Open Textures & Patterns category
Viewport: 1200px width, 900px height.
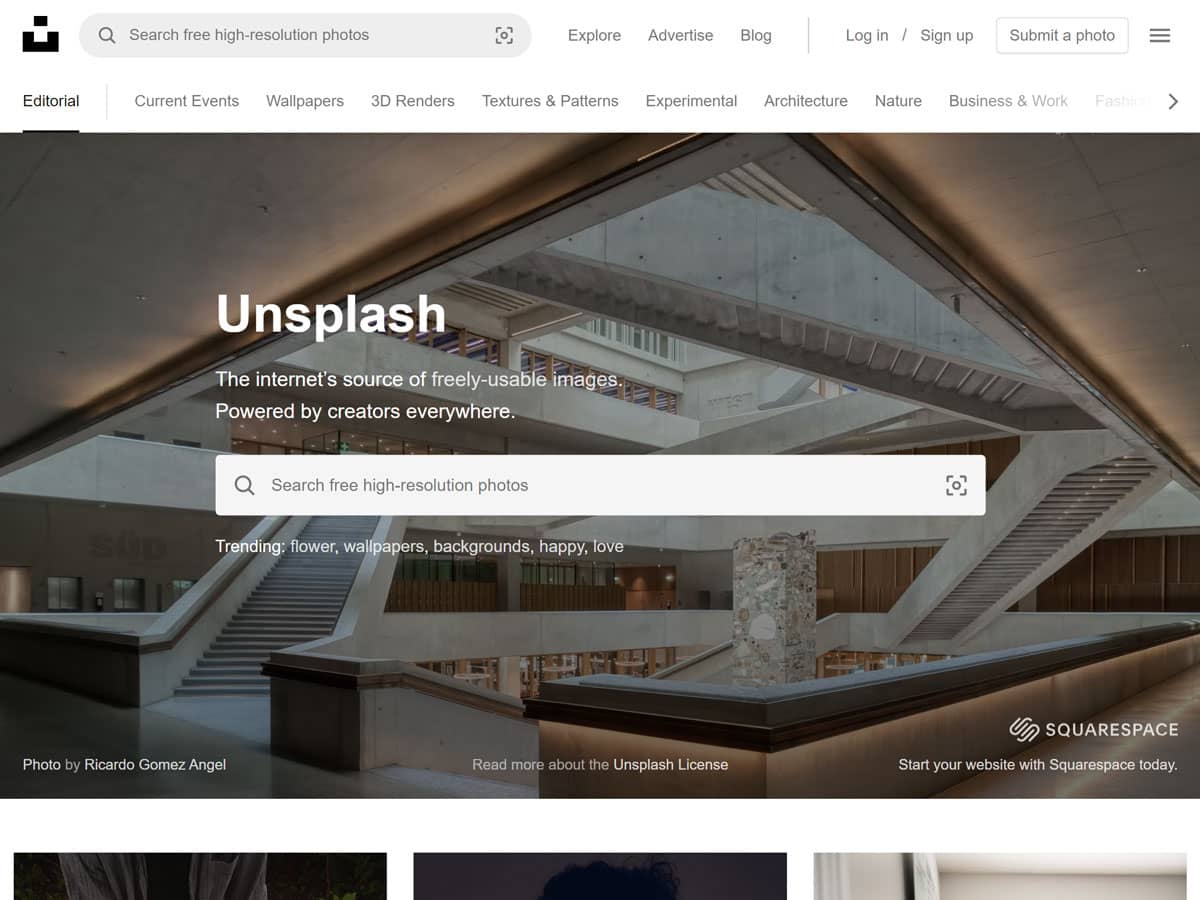coord(550,101)
